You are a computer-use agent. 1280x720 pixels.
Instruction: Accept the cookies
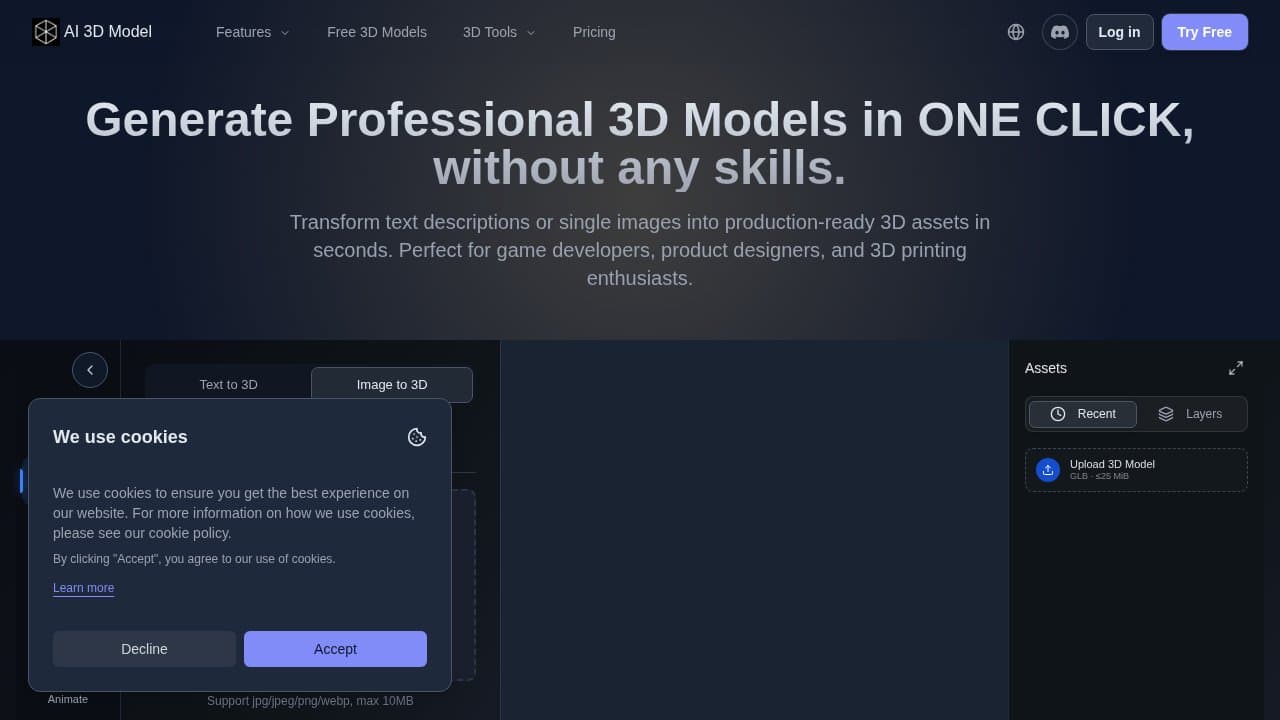coord(335,649)
